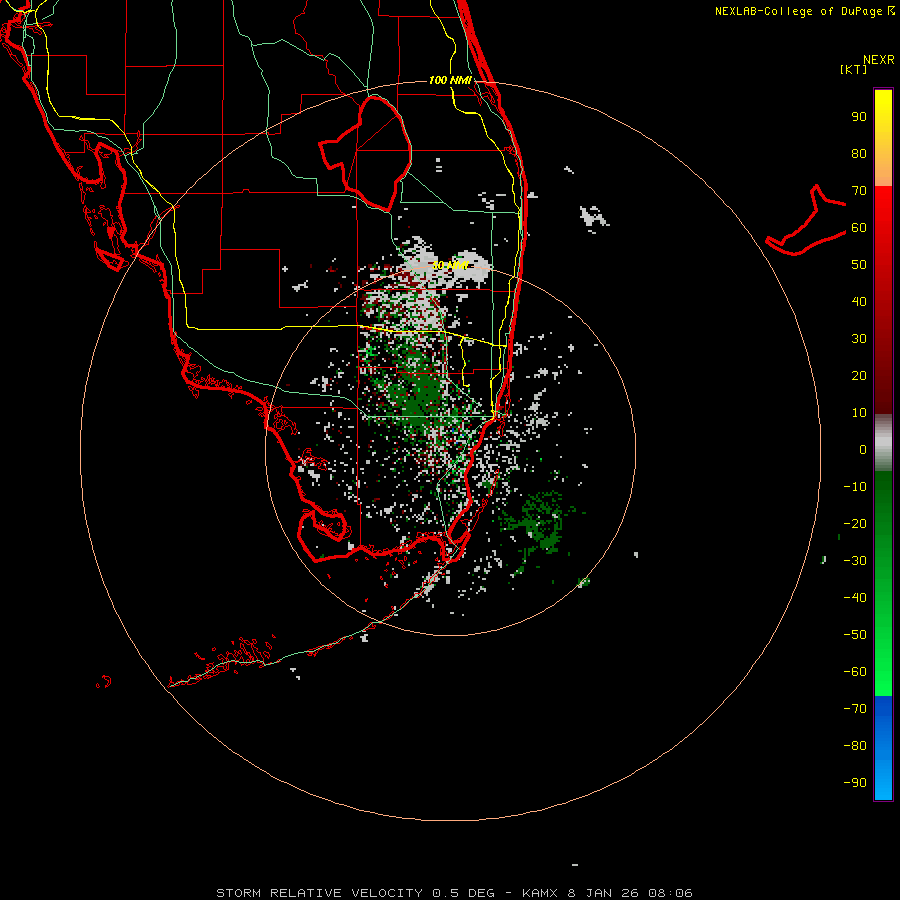Click the 50 value on velocity scale
900x900 pixels.
pyautogui.click(x=859, y=265)
